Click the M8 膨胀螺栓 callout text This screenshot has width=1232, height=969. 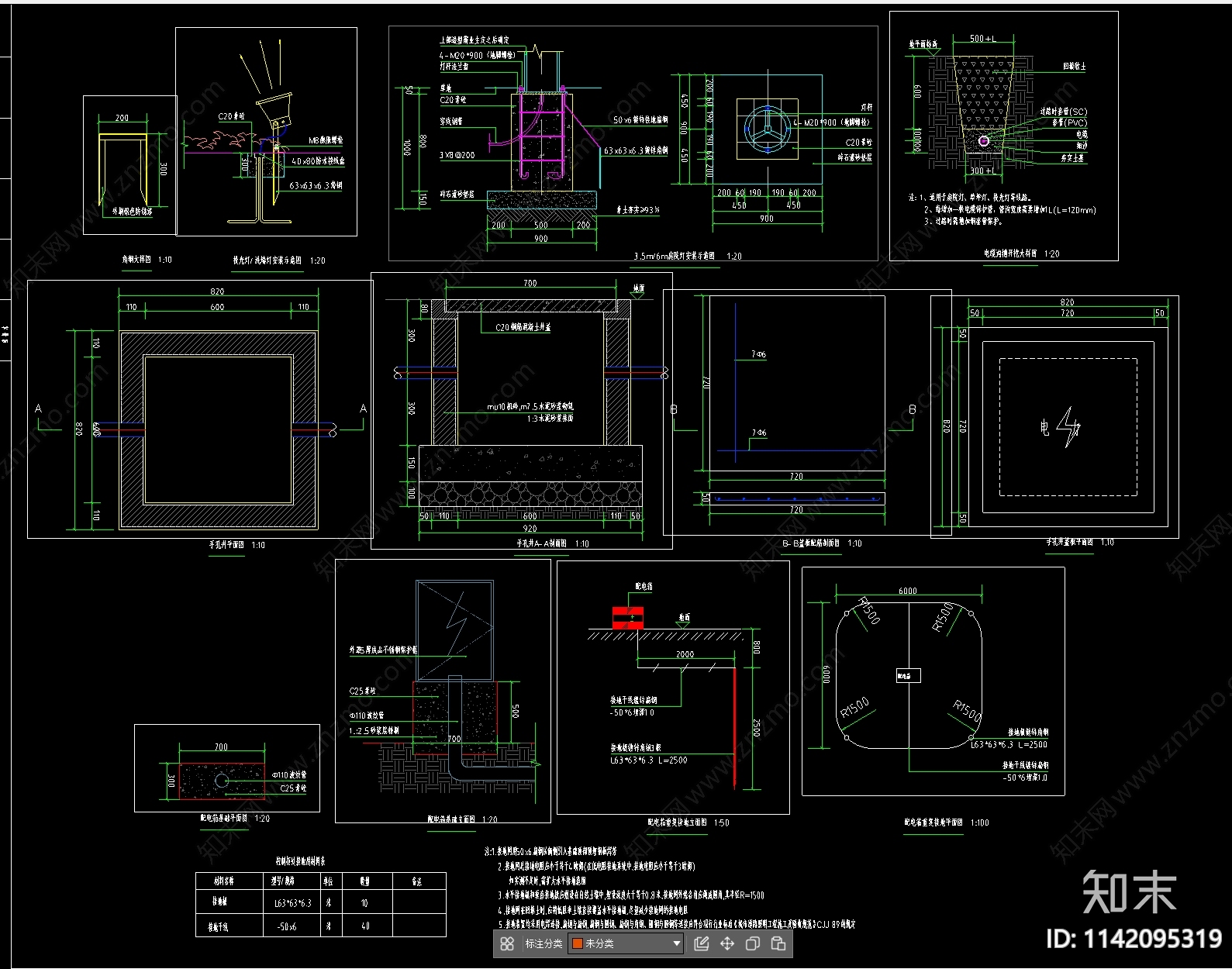click(326, 140)
